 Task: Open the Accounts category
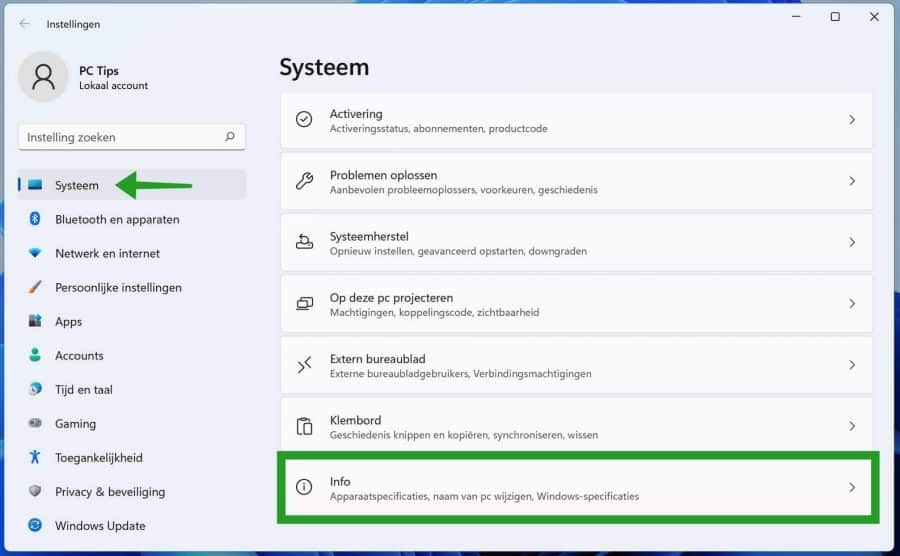point(131,355)
